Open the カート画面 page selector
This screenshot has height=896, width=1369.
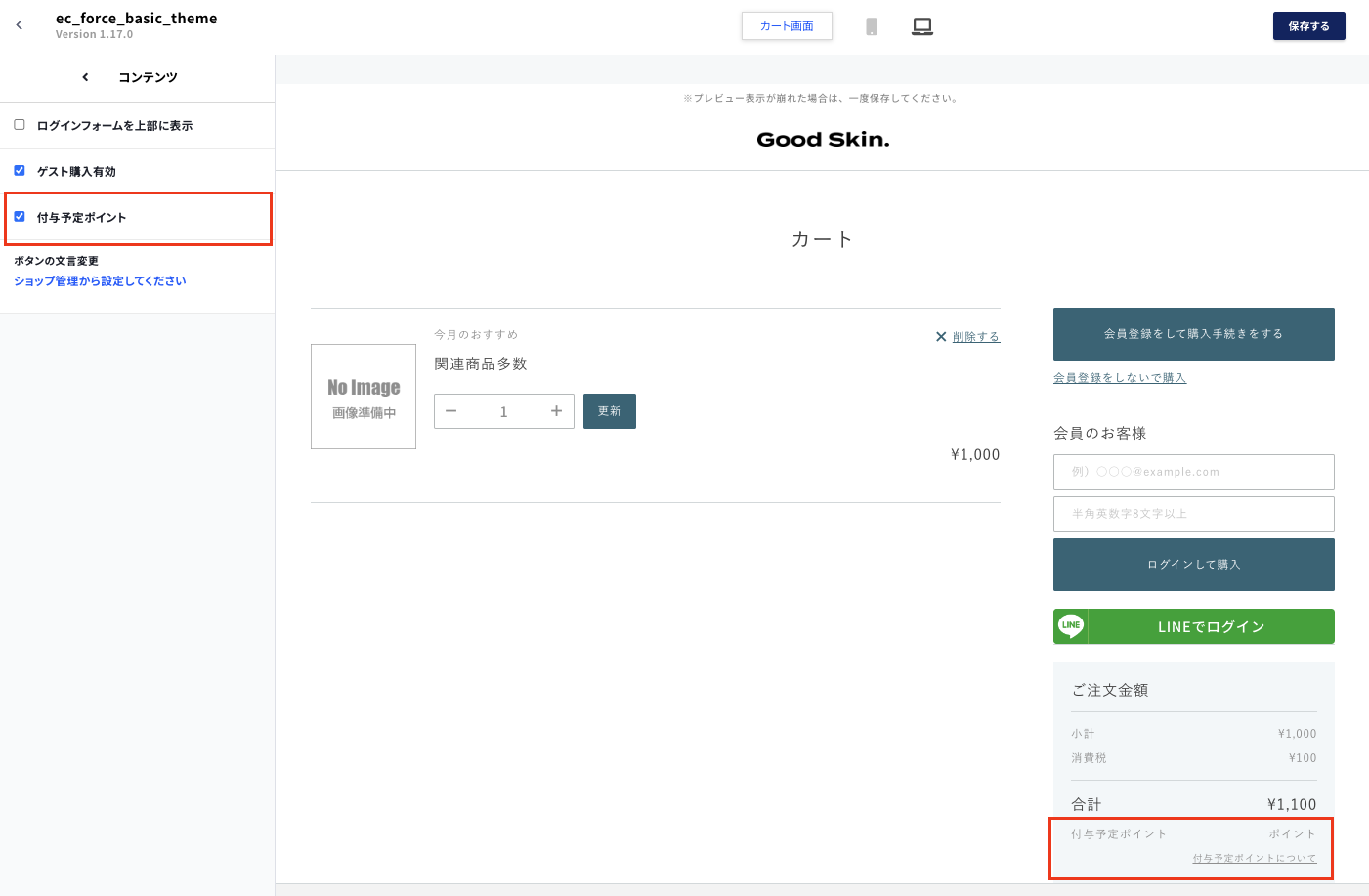click(x=787, y=26)
